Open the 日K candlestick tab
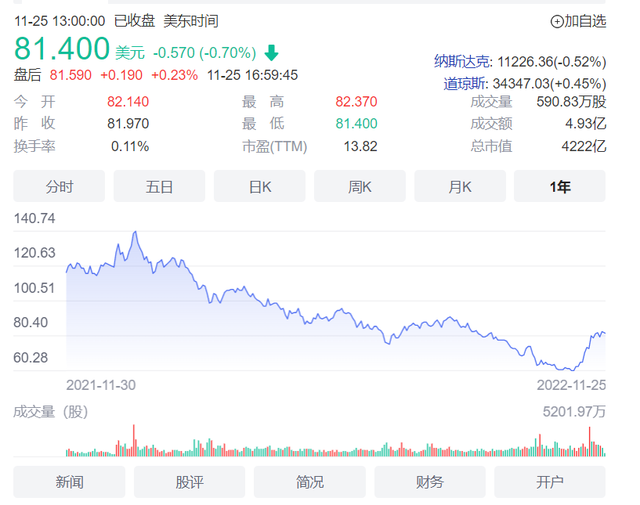Screen dimensions: 640x505 pyautogui.click(x=259, y=186)
